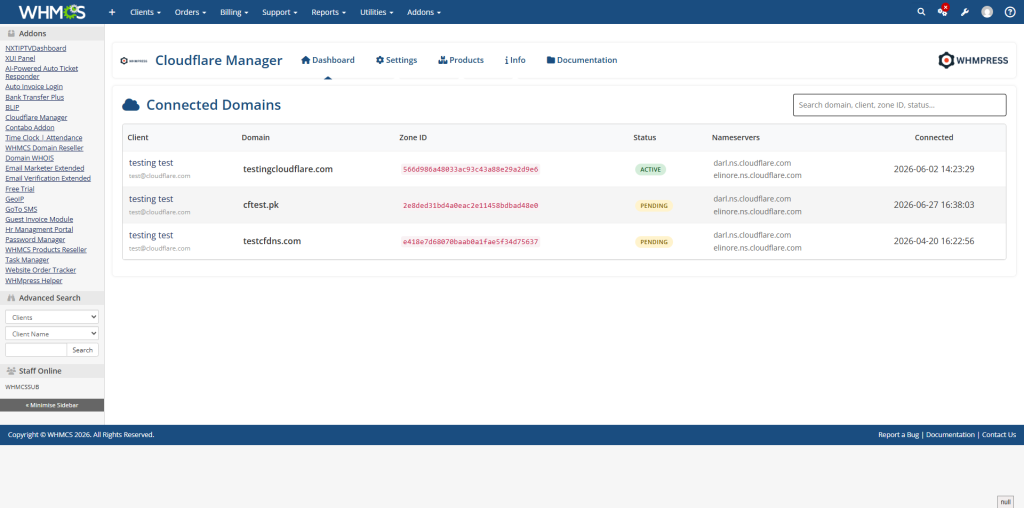Open the Email Marketer Extended link
This screenshot has height=508, width=1024.
(x=44, y=168)
